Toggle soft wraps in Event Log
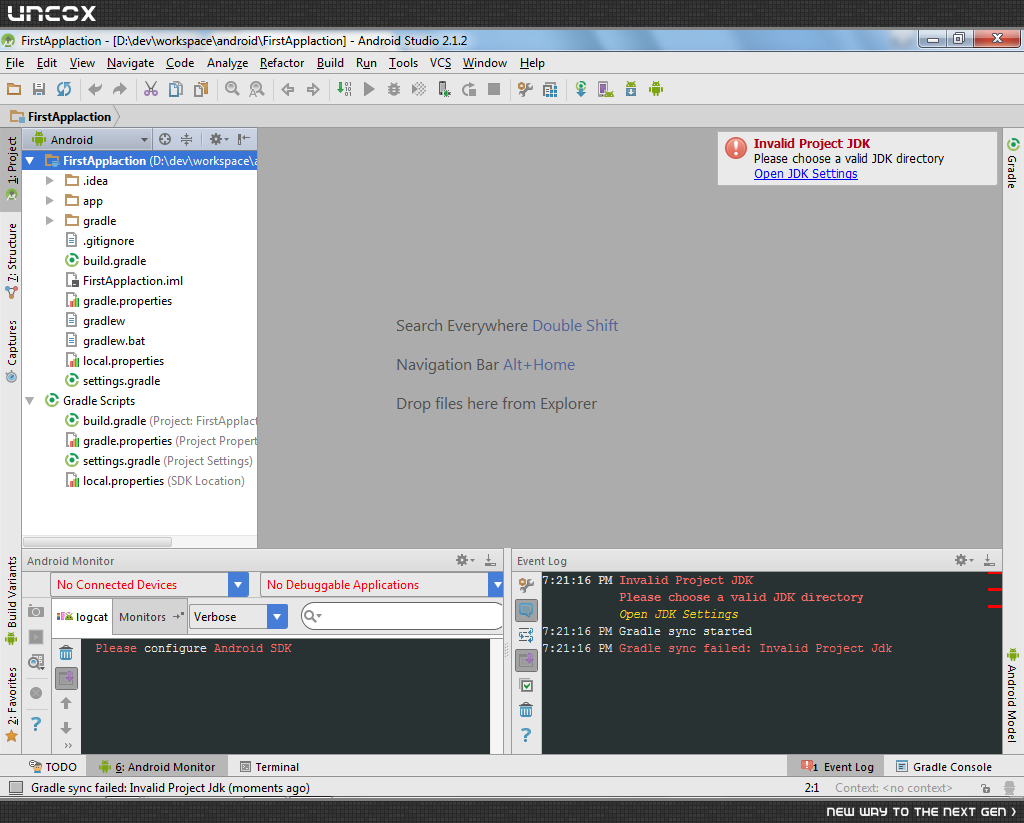 pos(526,635)
